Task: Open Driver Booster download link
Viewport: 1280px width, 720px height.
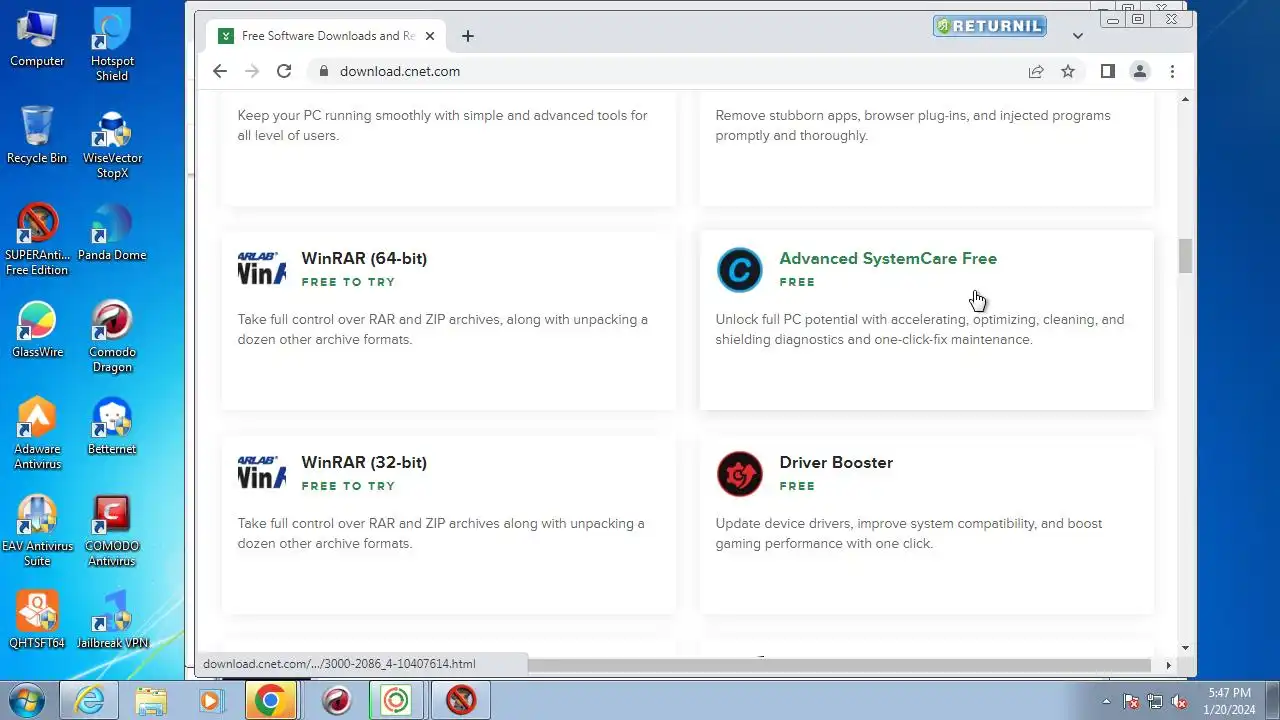Action: point(836,462)
